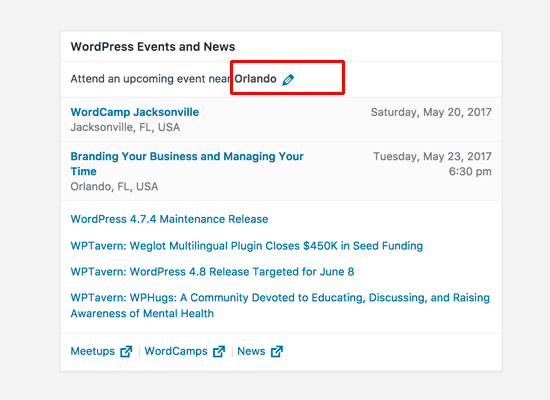Go to the Meetups link
The height and width of the screenshot is (400, 550).
point(93,351)
